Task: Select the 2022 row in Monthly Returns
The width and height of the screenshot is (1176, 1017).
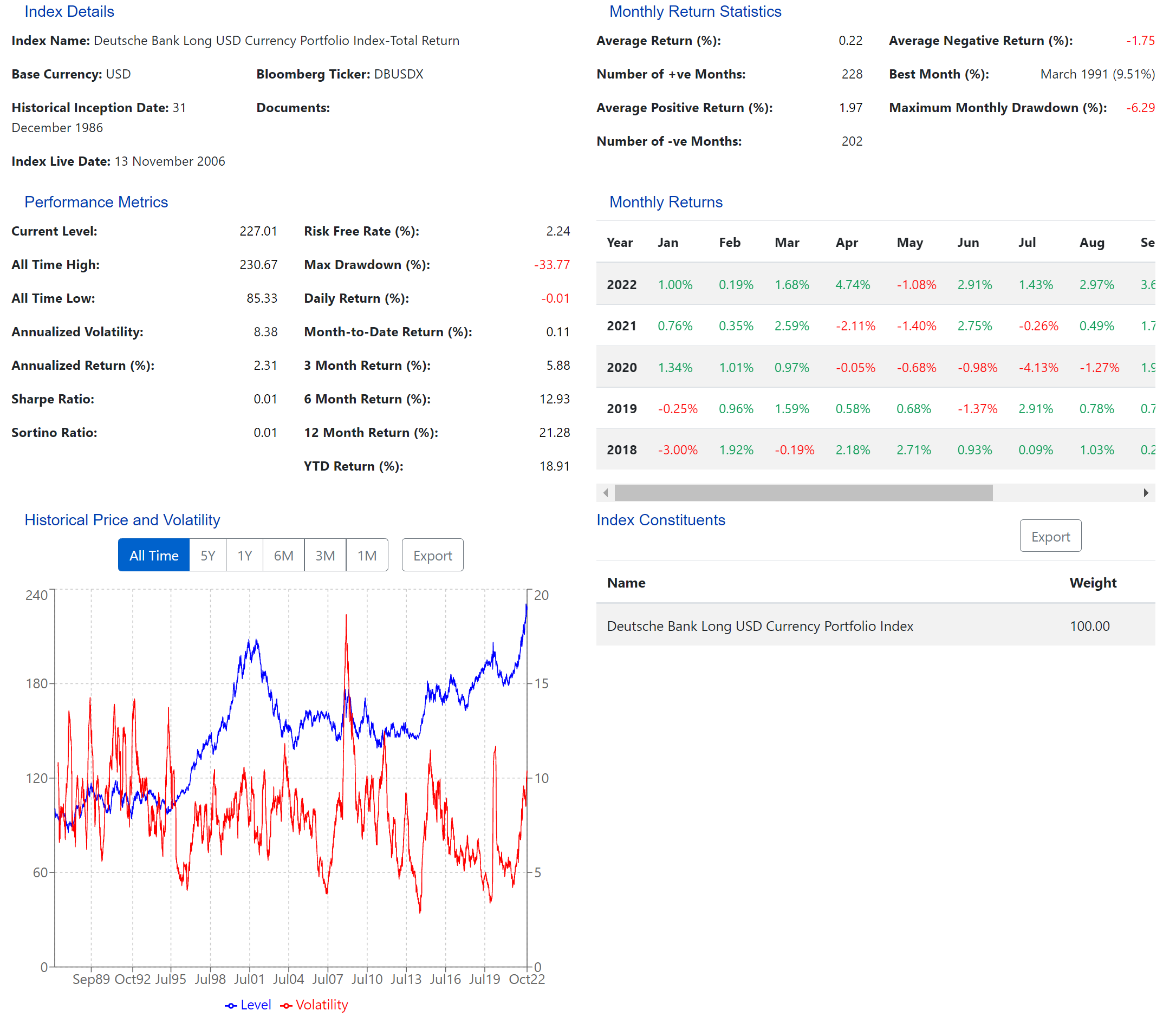Action: click(621, 284)
